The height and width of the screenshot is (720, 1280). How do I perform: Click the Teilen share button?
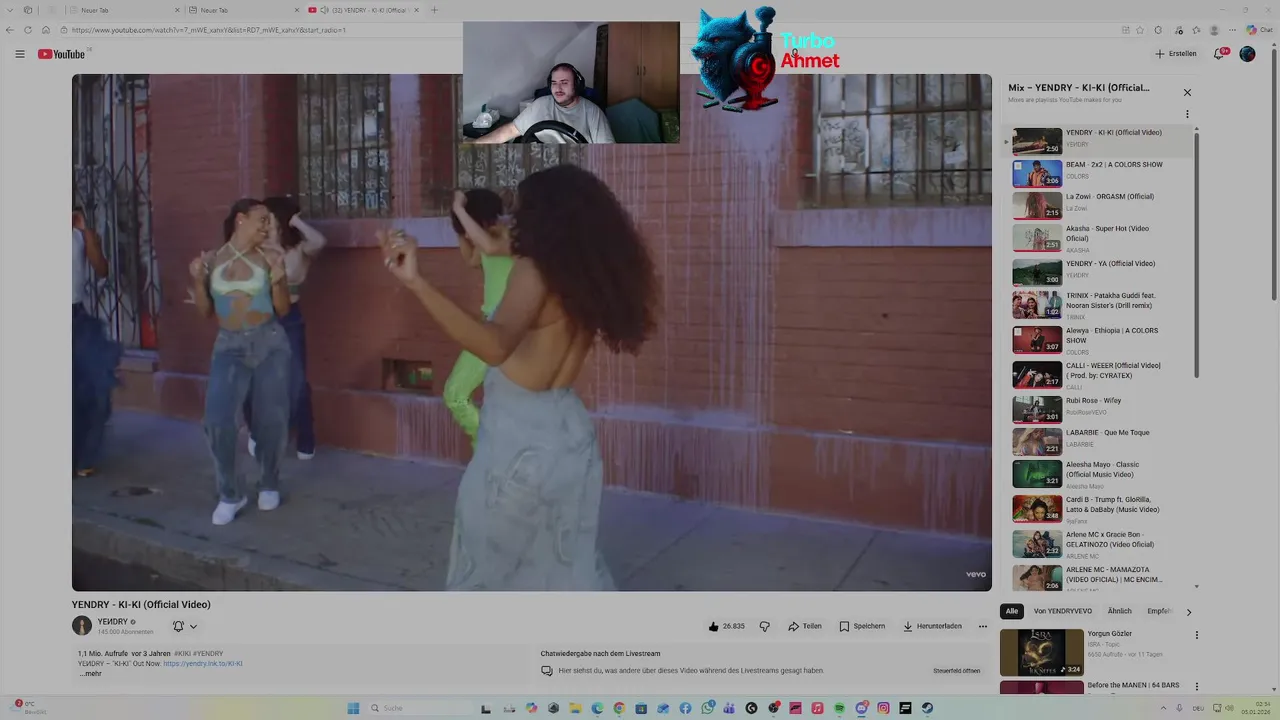805,626
